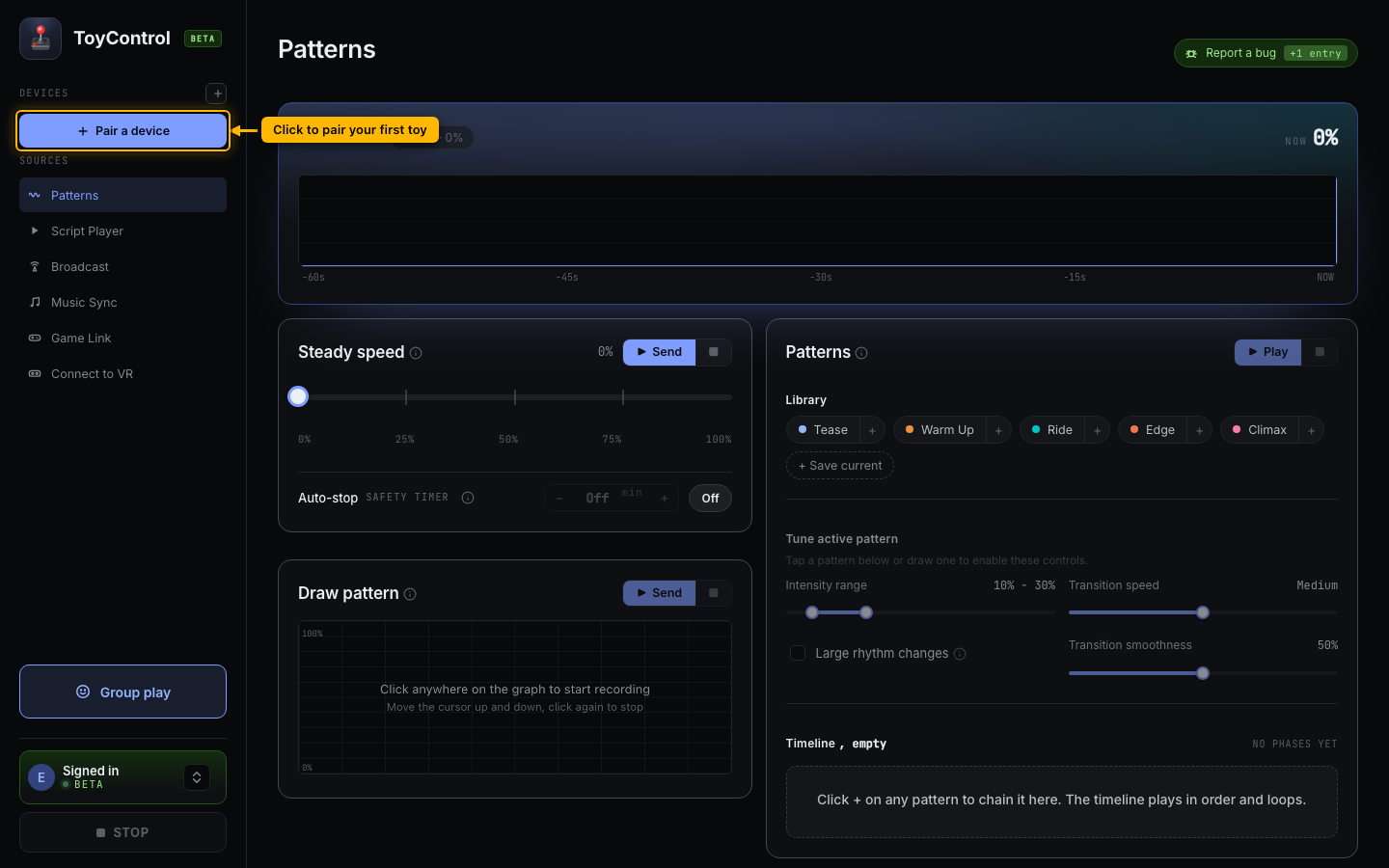The height and width of the screenshot is (868, 1389).
Task: Send the steady speed setting
Action: (659, 352)
